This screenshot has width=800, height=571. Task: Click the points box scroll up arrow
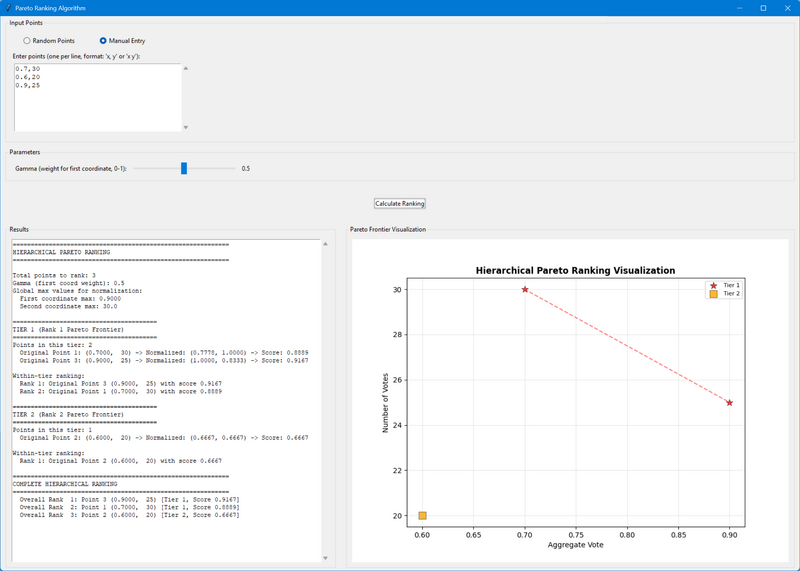(186, 68)
